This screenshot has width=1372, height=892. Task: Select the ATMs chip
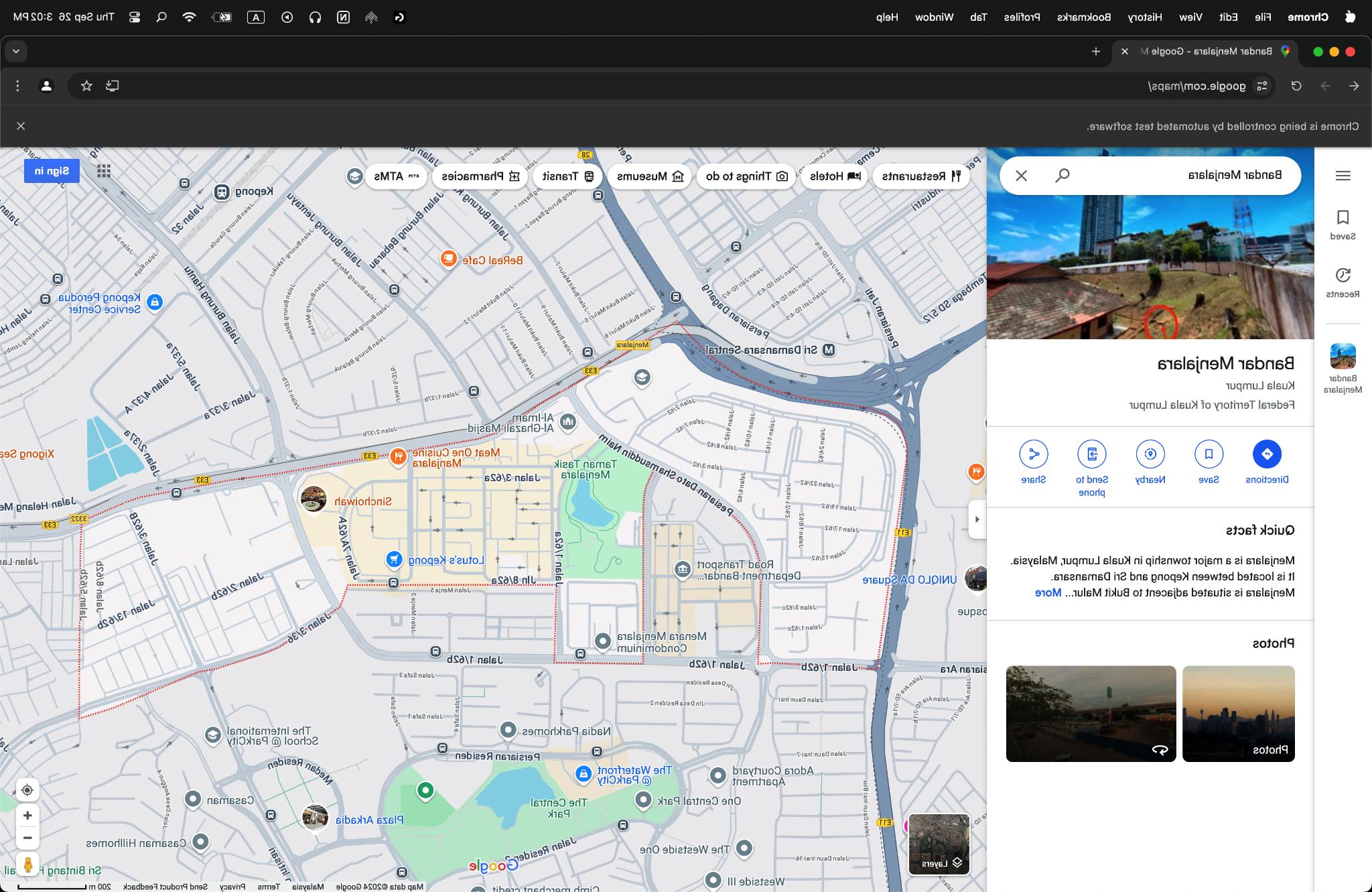coord(396,176)
